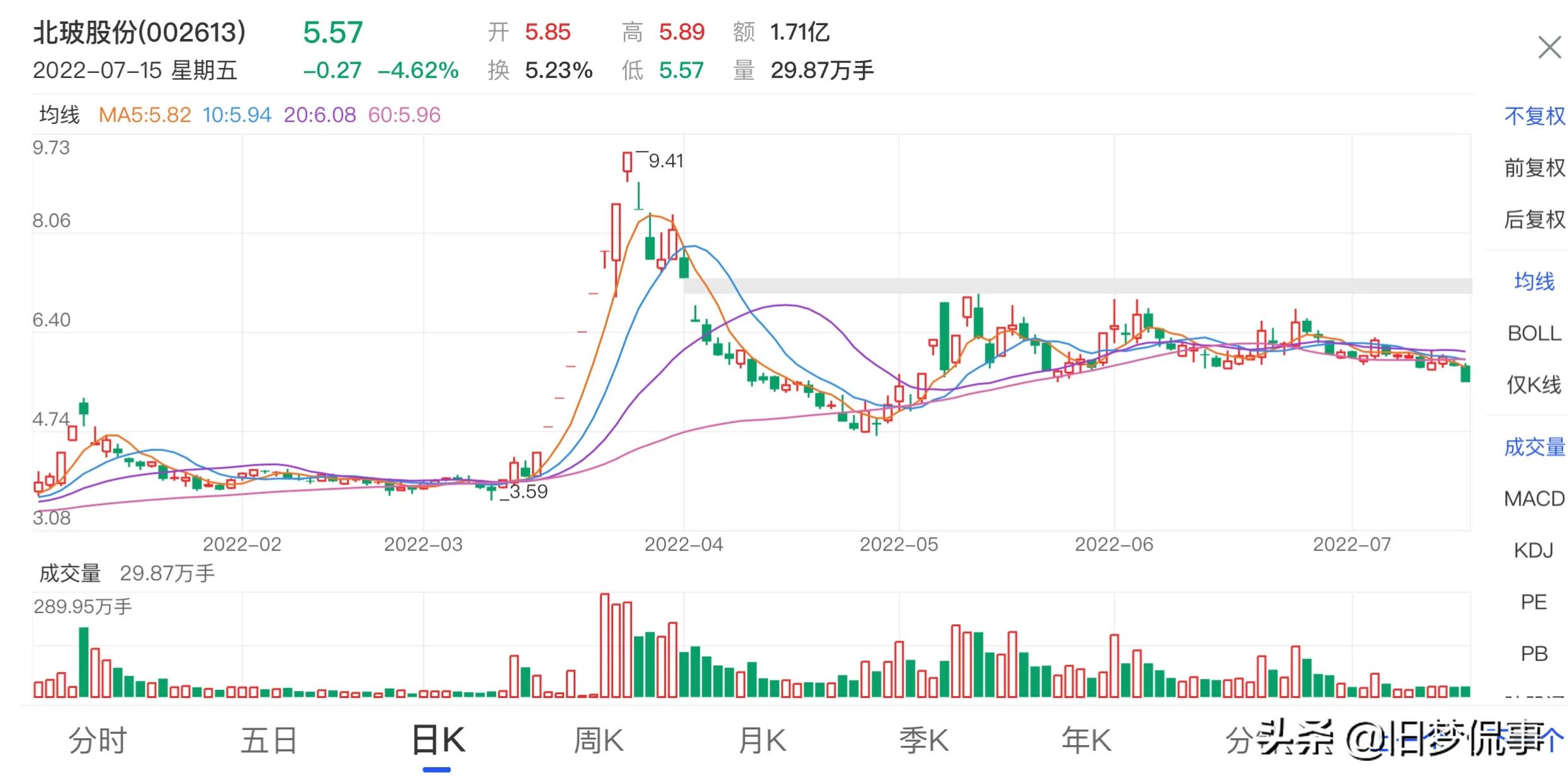1568x781 pixels.
Task: Select 前复权 price adjustment option
Action: click(x=1534, y=167)
